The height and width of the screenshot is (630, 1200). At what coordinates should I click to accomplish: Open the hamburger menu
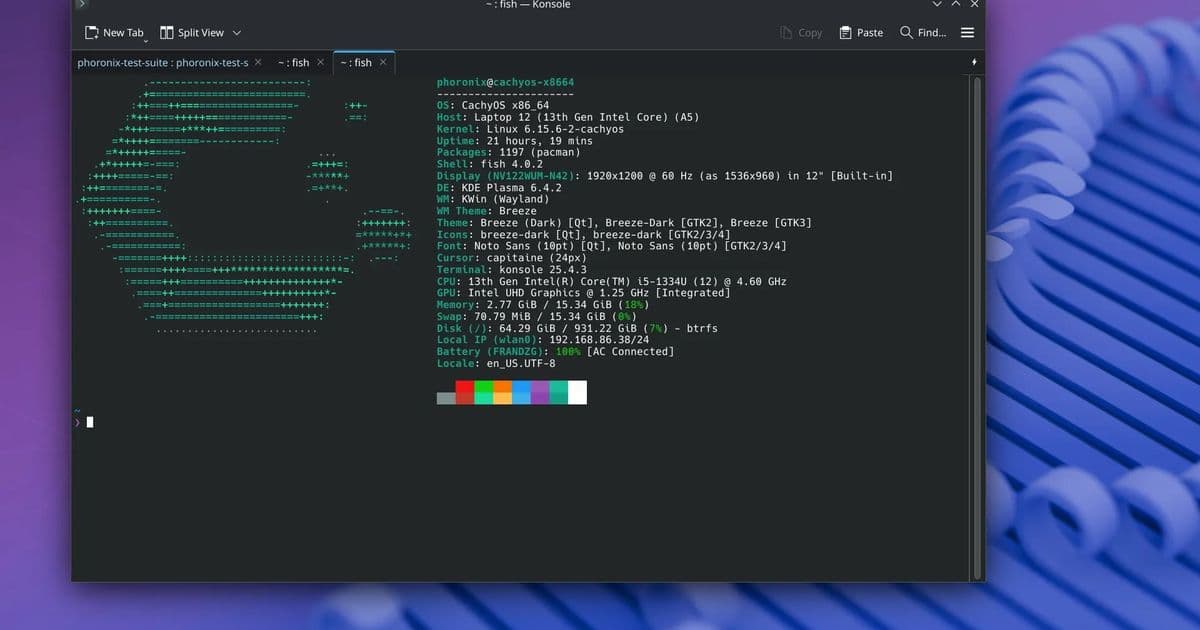pyautogui.click(x=967, y=33)
